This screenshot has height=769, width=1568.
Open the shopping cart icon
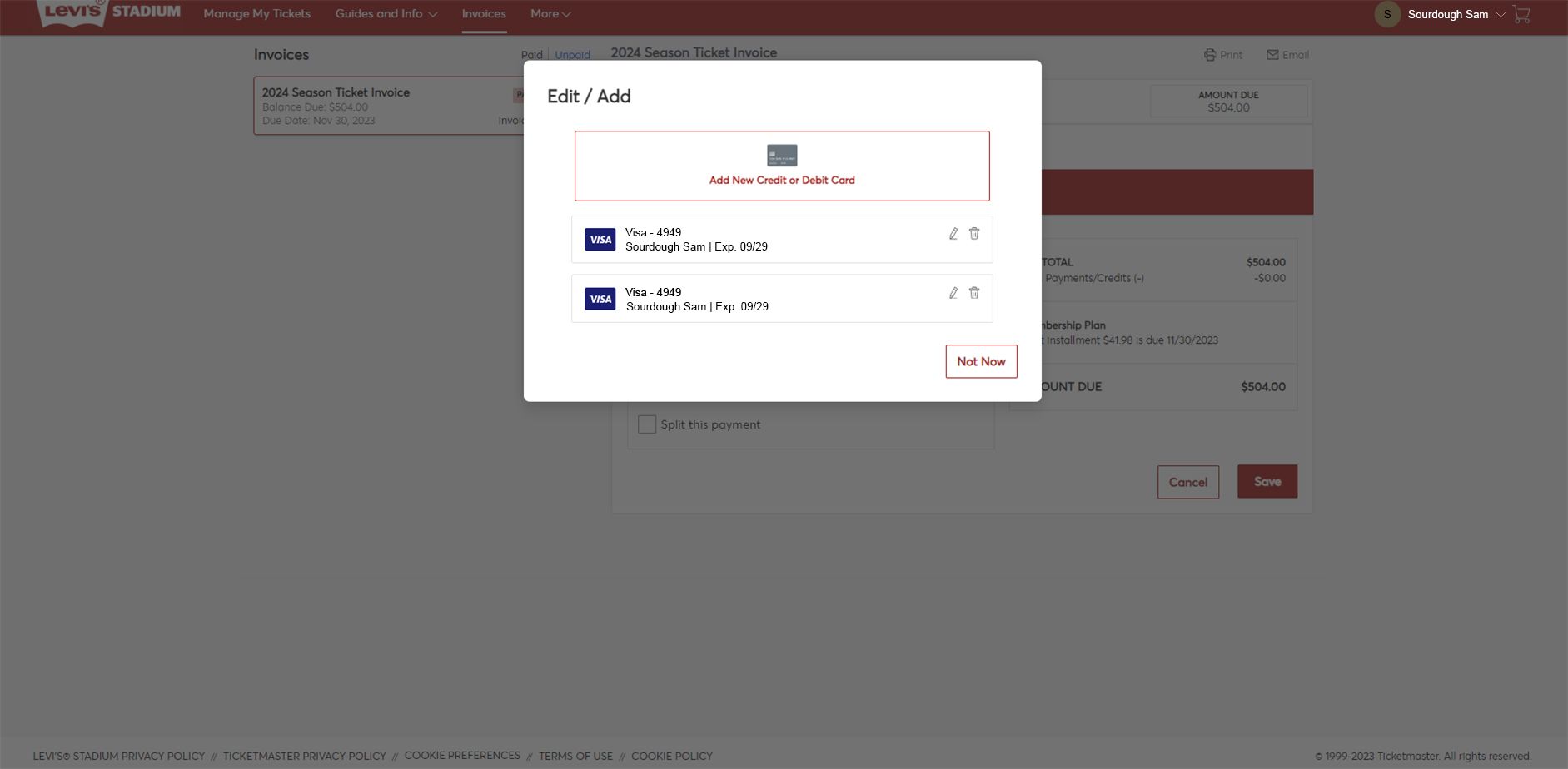click(1521, 15)
